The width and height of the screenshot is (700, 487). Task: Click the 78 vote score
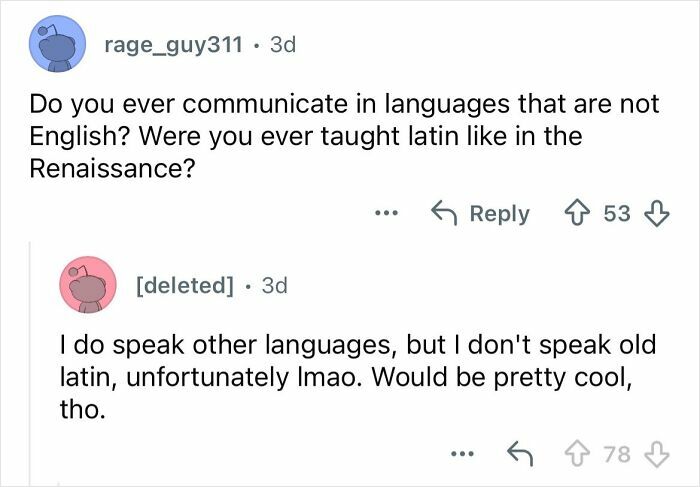click(615, 457)
